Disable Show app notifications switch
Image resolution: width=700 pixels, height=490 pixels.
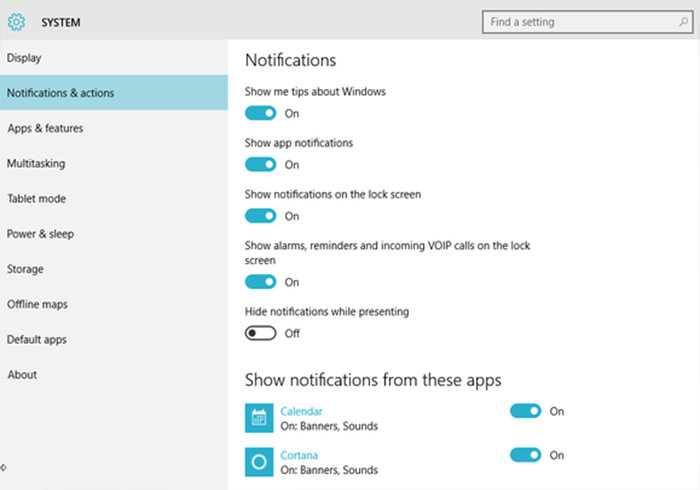[261, 164]
